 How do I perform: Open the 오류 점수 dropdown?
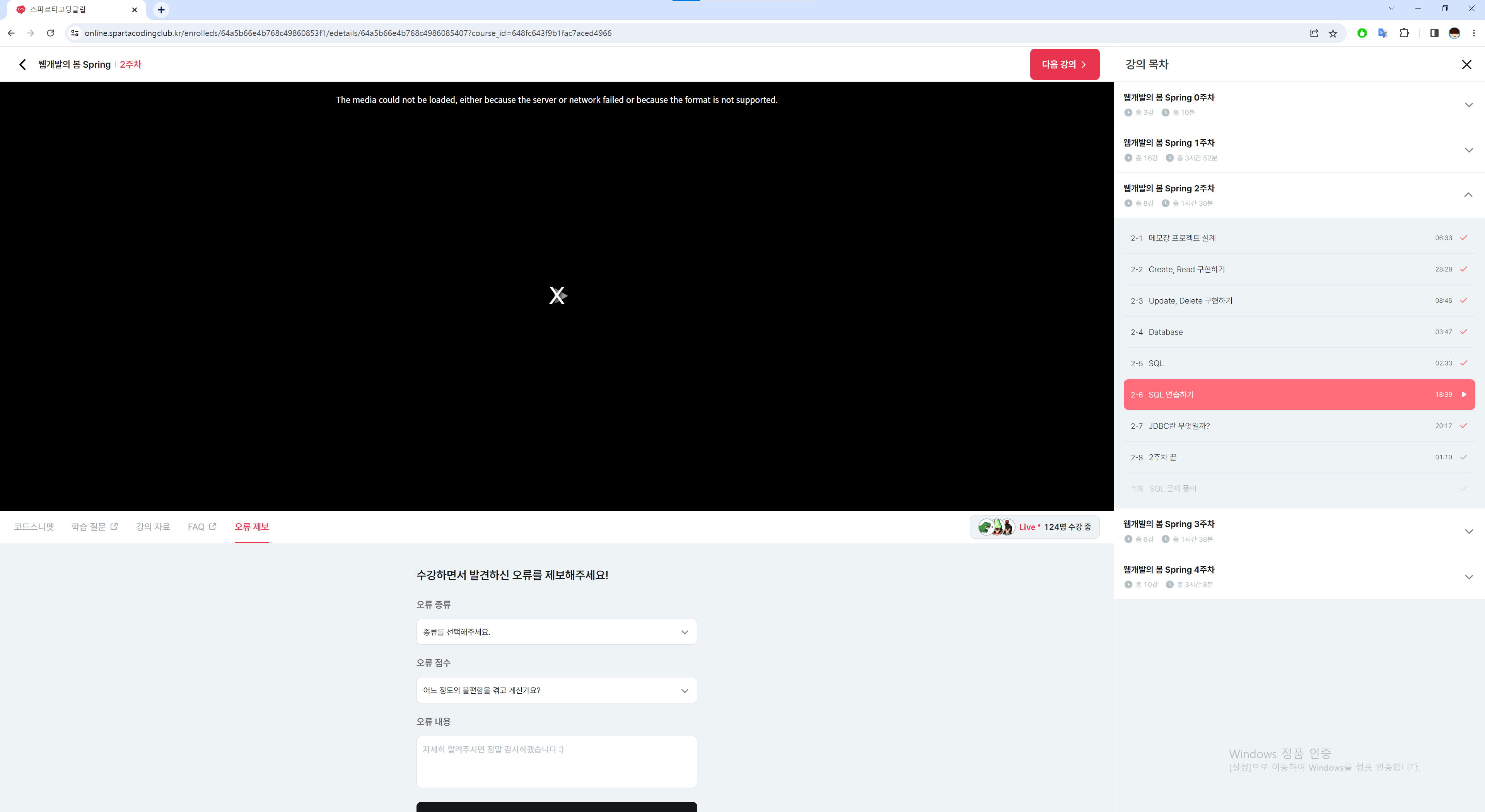coord(556,691)
